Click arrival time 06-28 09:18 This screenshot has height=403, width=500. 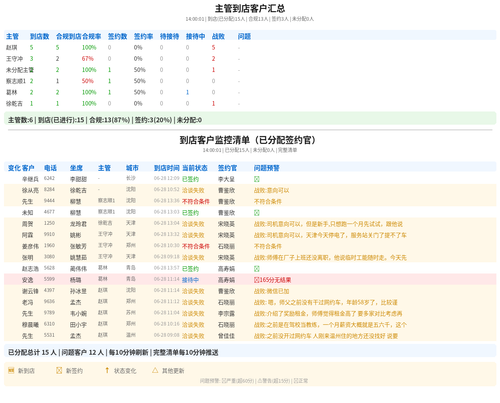pyautogui.click(x=167, y=257)
